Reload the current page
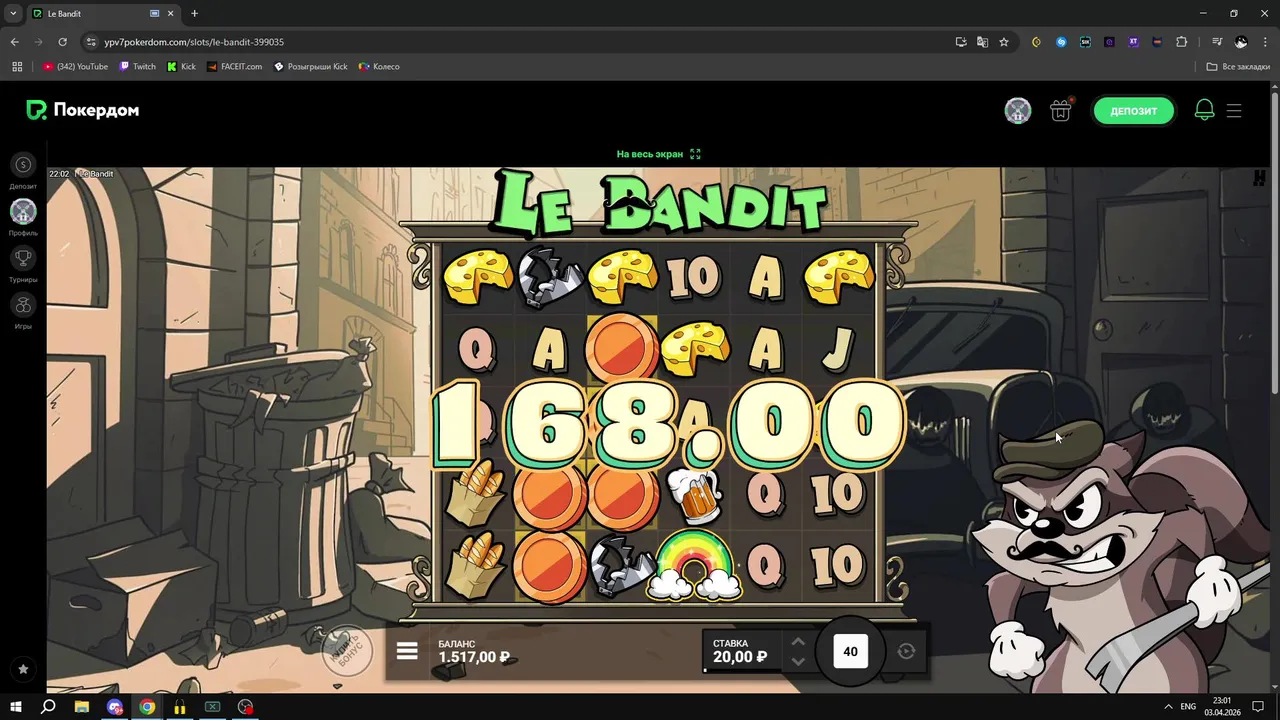The image size is (1280, 720). pos(62,42)
